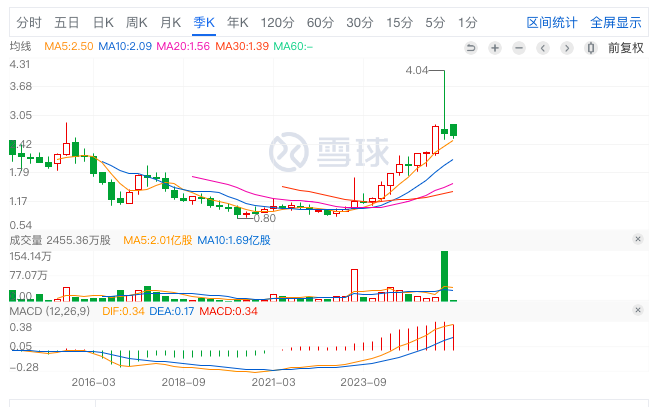The width and height of the screenshot is (671, 407).
Task: Click the 均线 moving average label
Action: click(x=20, y=46)
